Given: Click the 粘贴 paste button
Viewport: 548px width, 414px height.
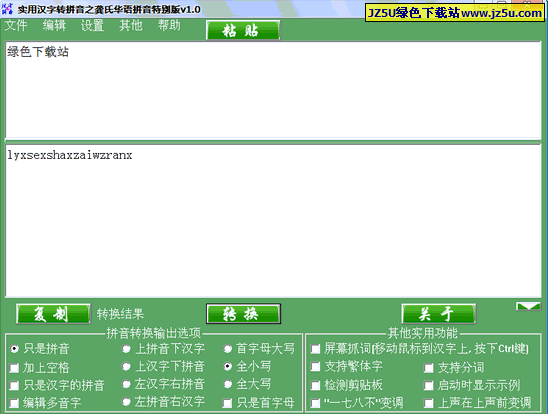Looking at the screenshot, I should tap(243, 30).
